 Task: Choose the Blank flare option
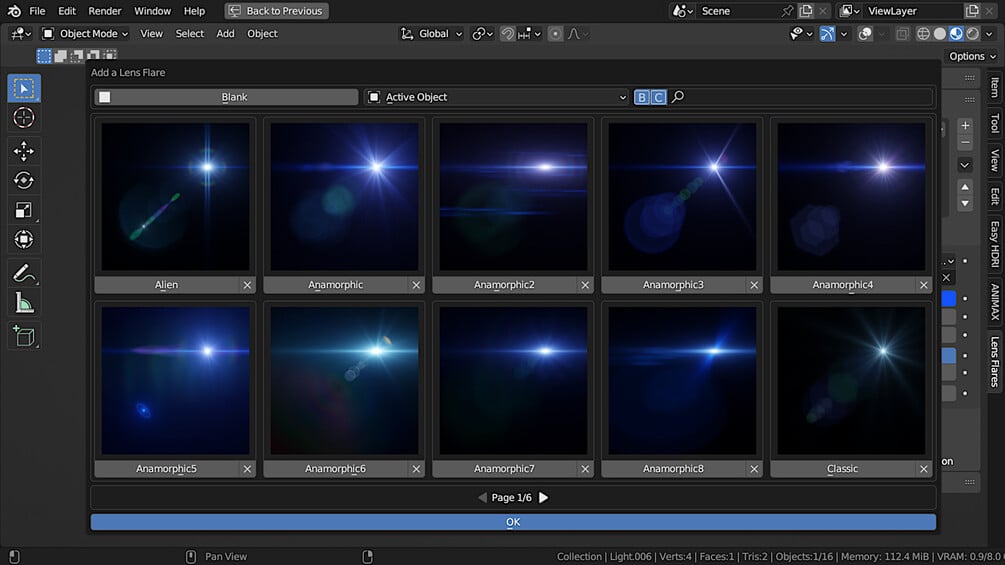click(226, 97)
